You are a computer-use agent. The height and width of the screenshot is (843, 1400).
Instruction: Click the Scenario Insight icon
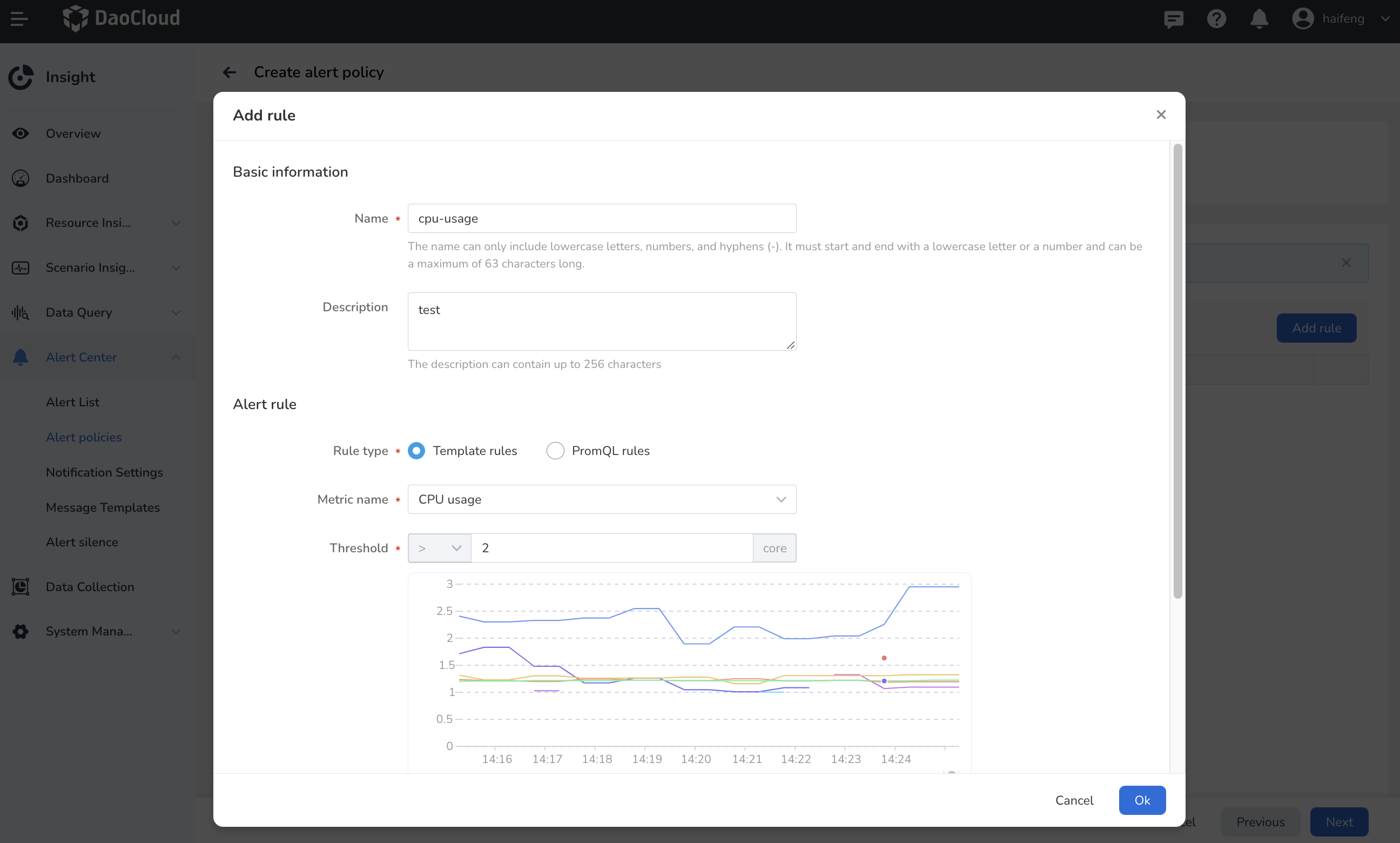click(x=21, y=267)
